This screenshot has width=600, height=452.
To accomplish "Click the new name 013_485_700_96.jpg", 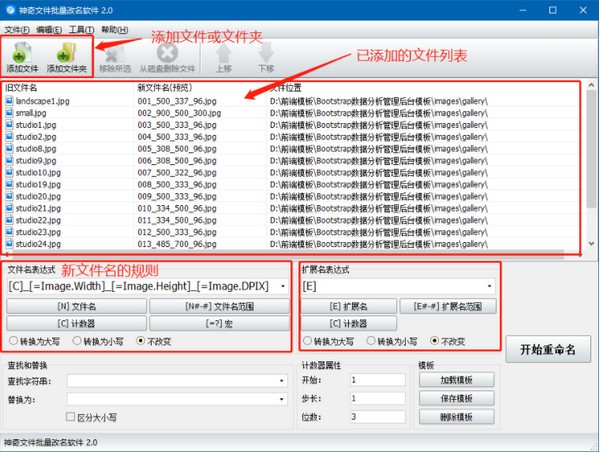I will tap(177, 244).
